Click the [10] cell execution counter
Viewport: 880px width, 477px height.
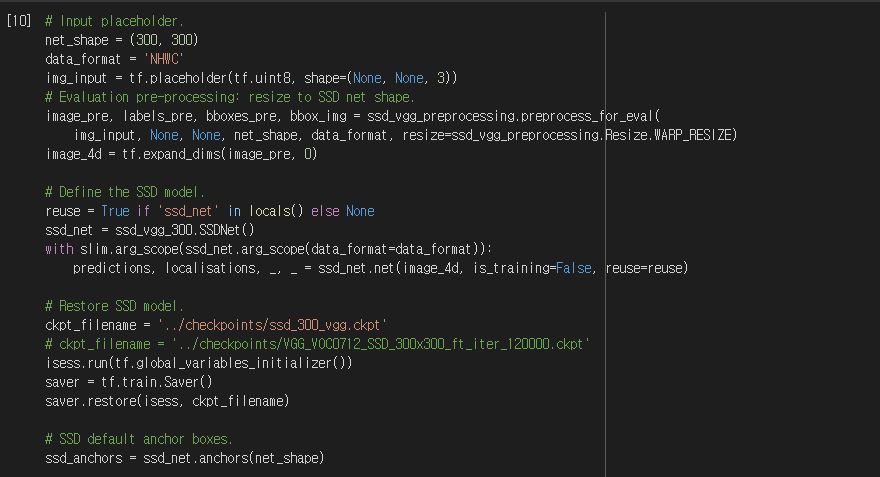(19, 21)
